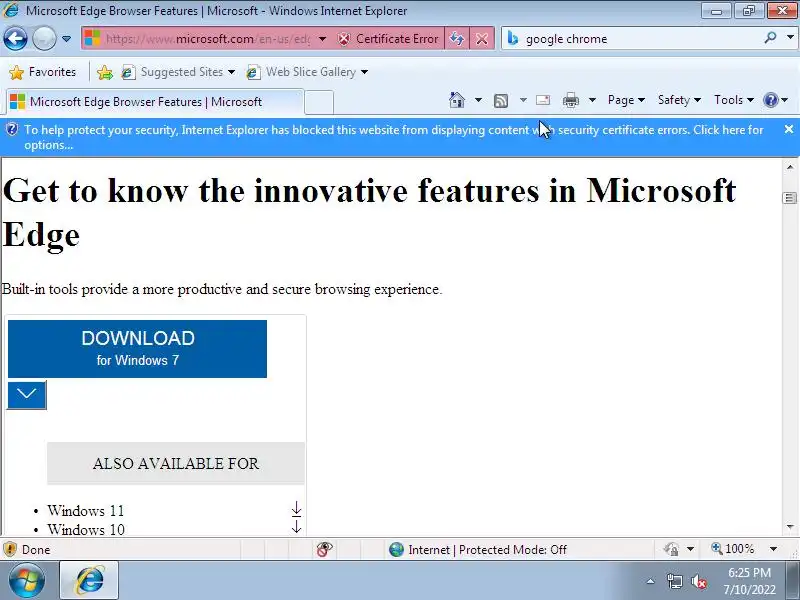The height and width of the screenshot is (600, 800).
Task: Open the Windows Start menu
Action: tap(27, 581)
